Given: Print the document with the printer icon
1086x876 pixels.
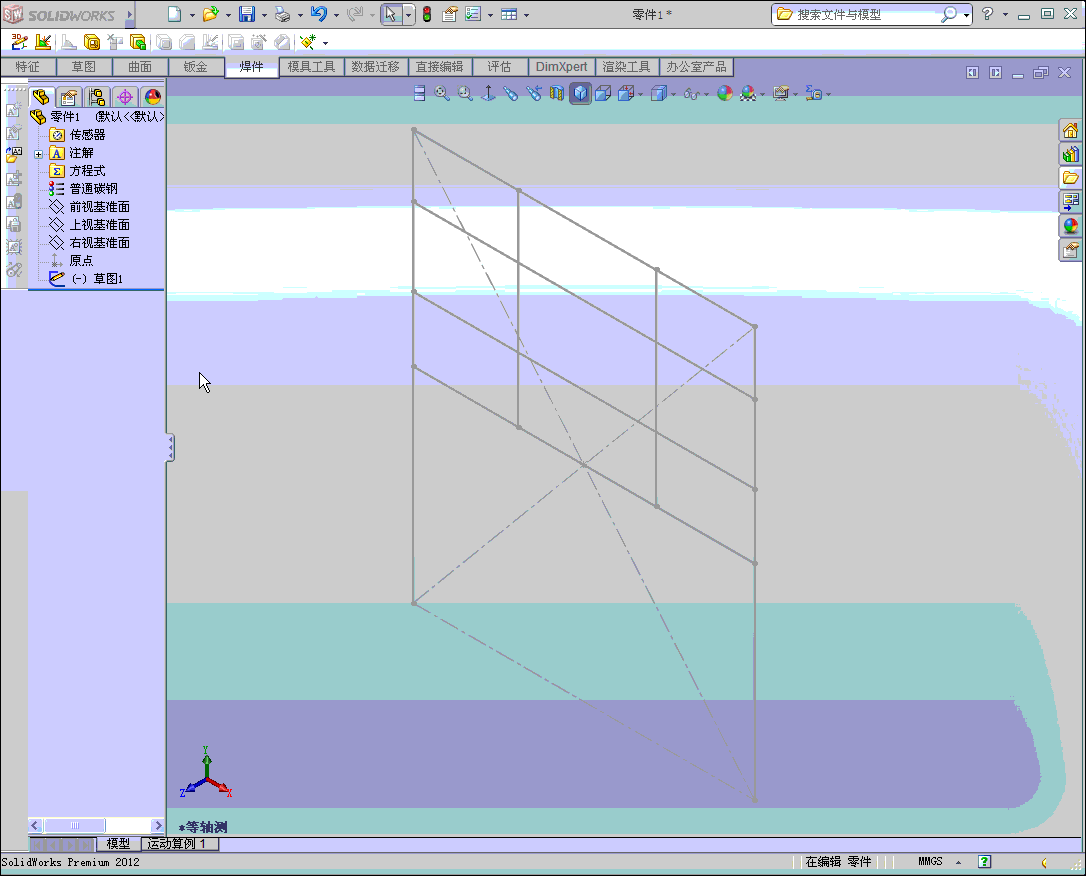Looking at the screenshot, I should pyautogui.click(x=282, y=14).
